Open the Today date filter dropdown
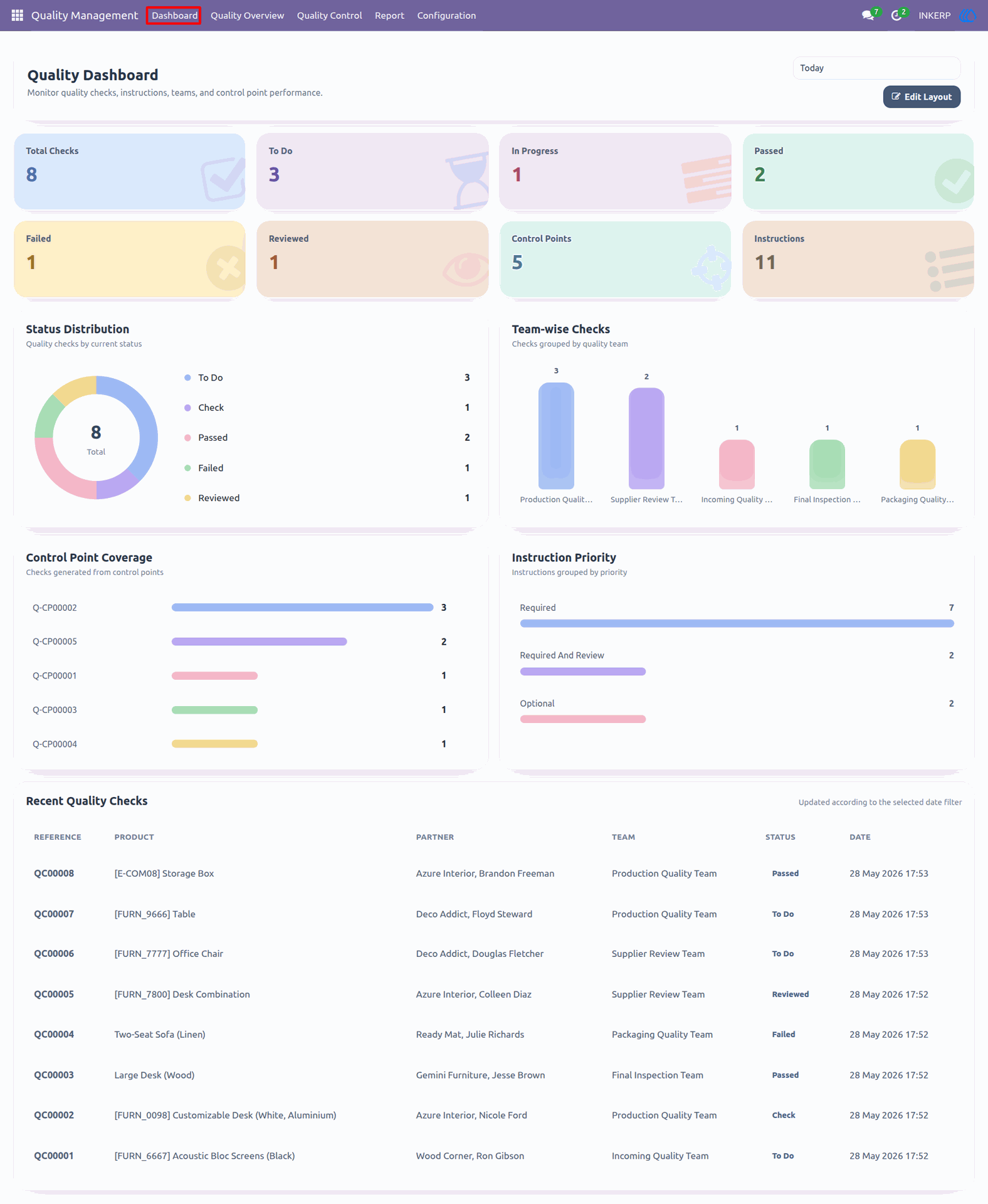Screen dimensions: 988x1204 [876, 68]
